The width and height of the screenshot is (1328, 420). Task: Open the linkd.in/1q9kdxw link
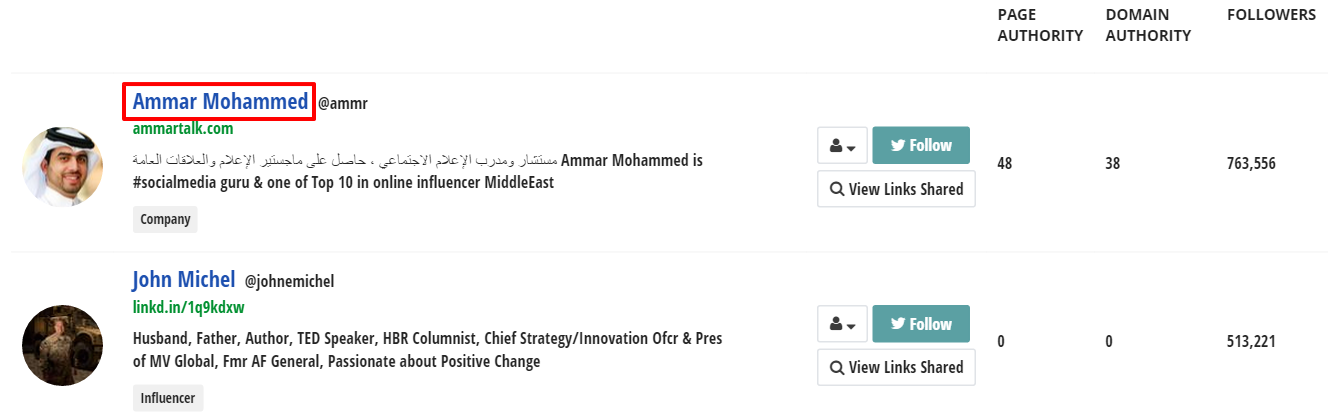click(x=189, y=307)
